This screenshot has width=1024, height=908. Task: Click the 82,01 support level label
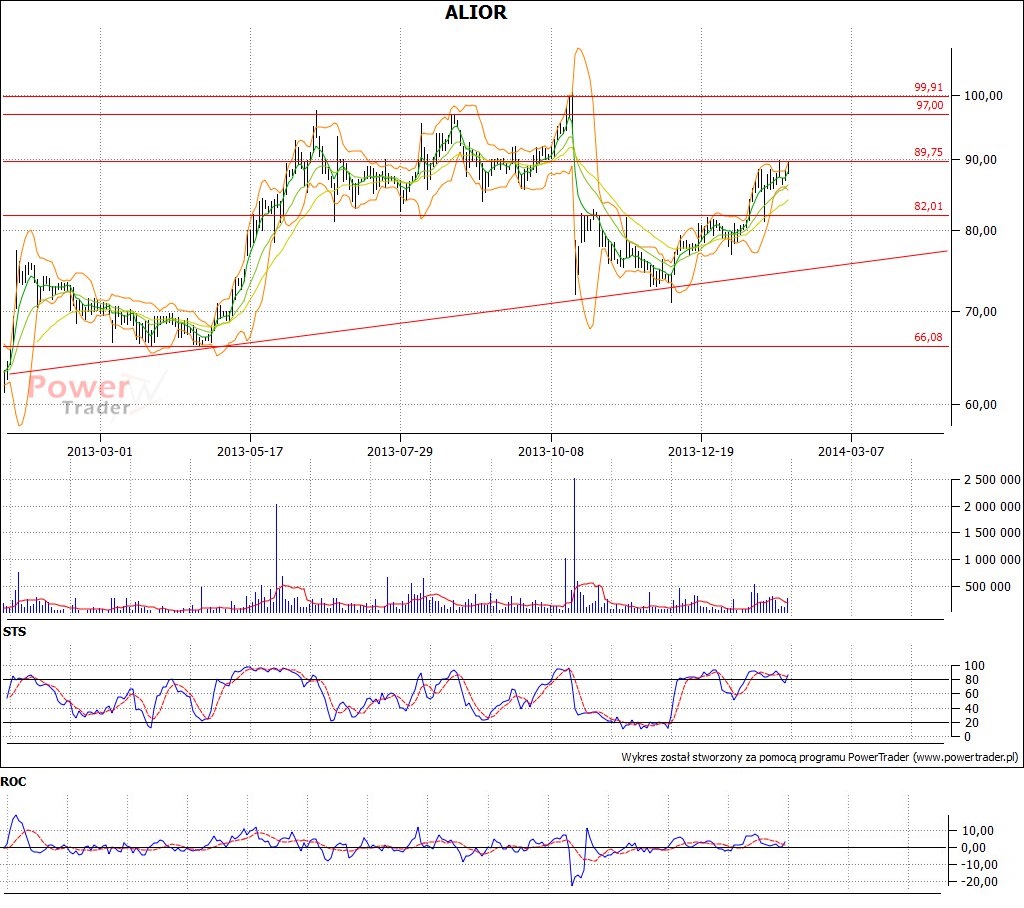pos(928,206)
